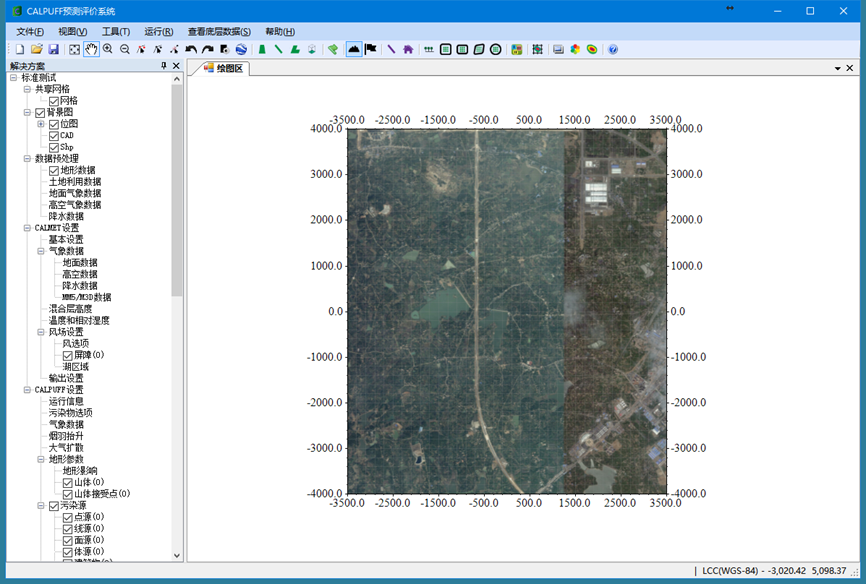Open the 文件(F) menu
The width and height of the screenshot is (866, 584).
pyautogui.click(x=31, y=32)
